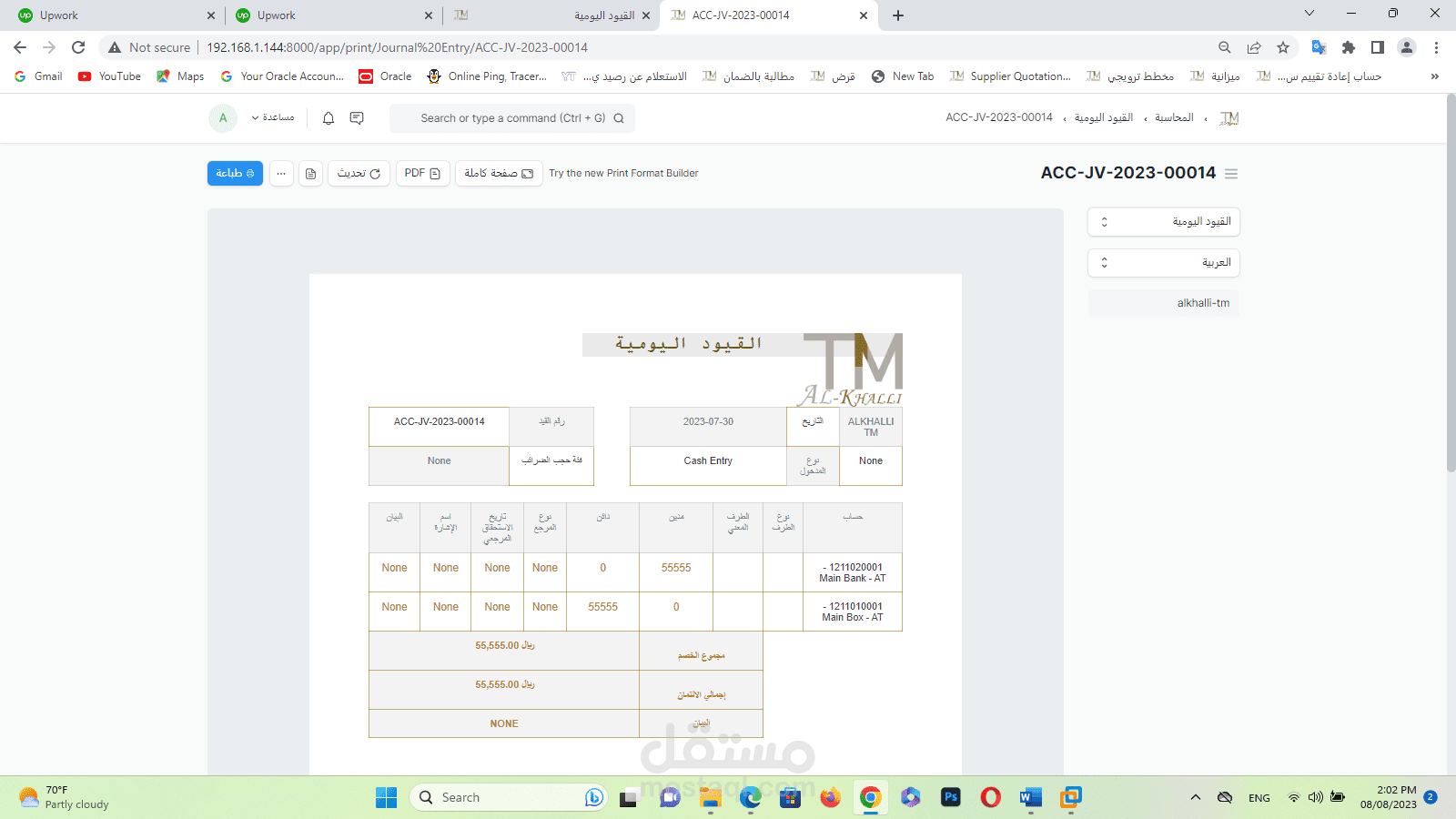Open Opera from the taskbar
The width and height of the screenshot is (1456, 819).
coord(991,797)
